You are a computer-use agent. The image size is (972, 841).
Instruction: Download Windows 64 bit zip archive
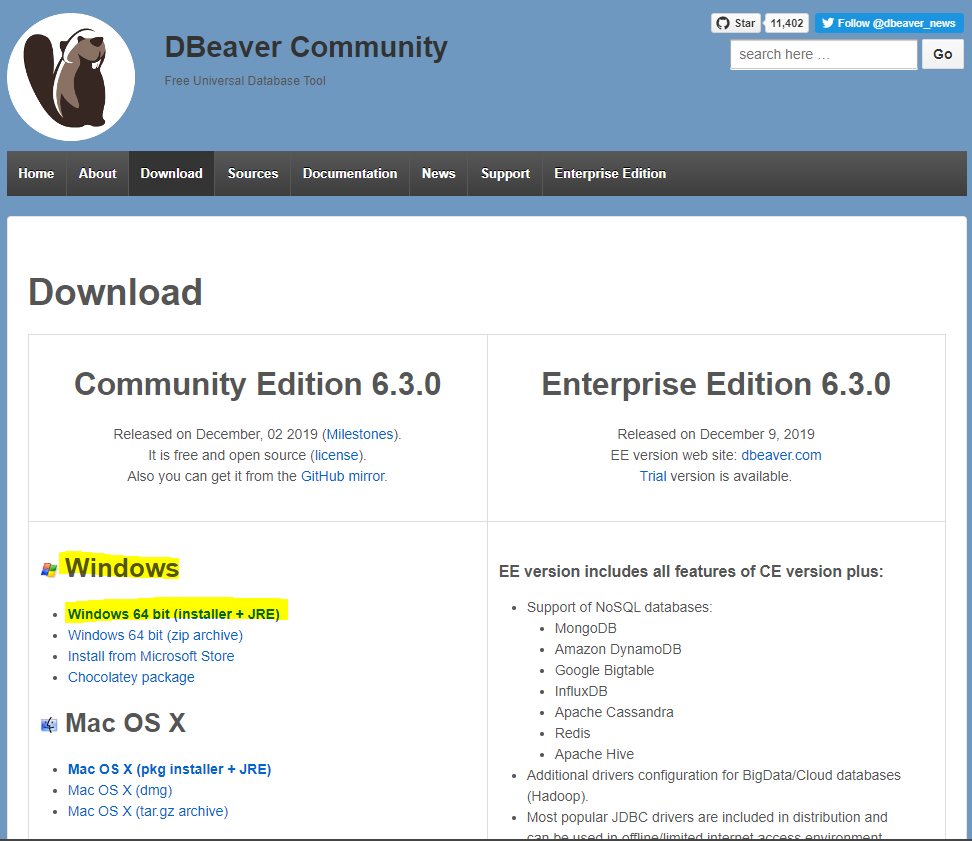pos(155,635)
